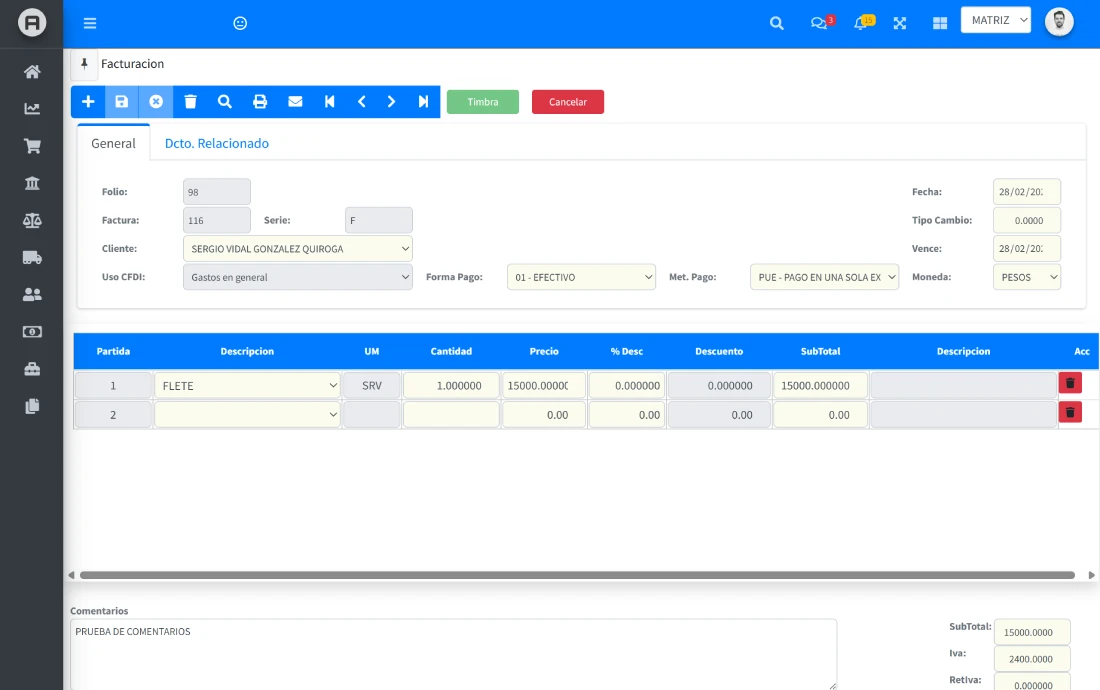Image resolution: width=1100 pixels, height=690 pixels.
Task: Open the hamburger menu in top bar
Action: [90, 23]
